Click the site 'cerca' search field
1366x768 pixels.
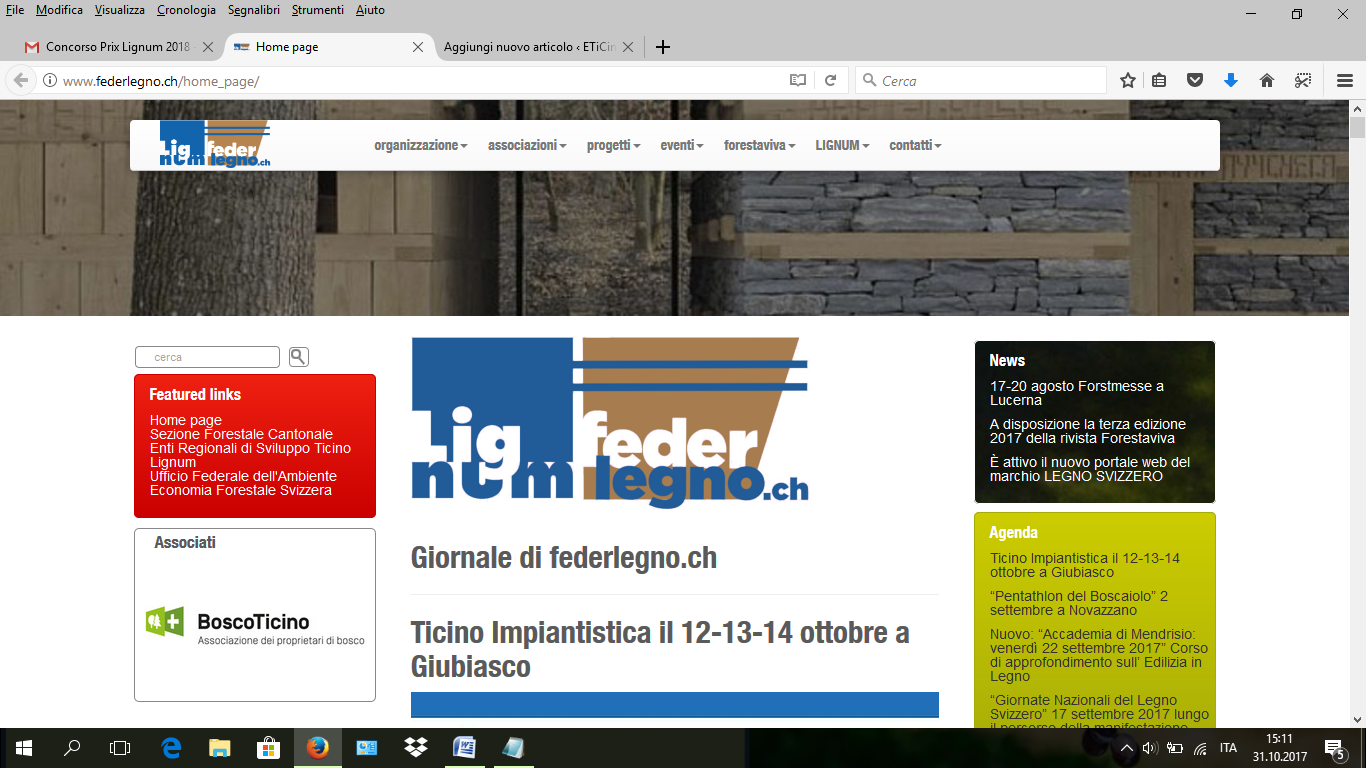pyautogui.click(x=207, y=357)
